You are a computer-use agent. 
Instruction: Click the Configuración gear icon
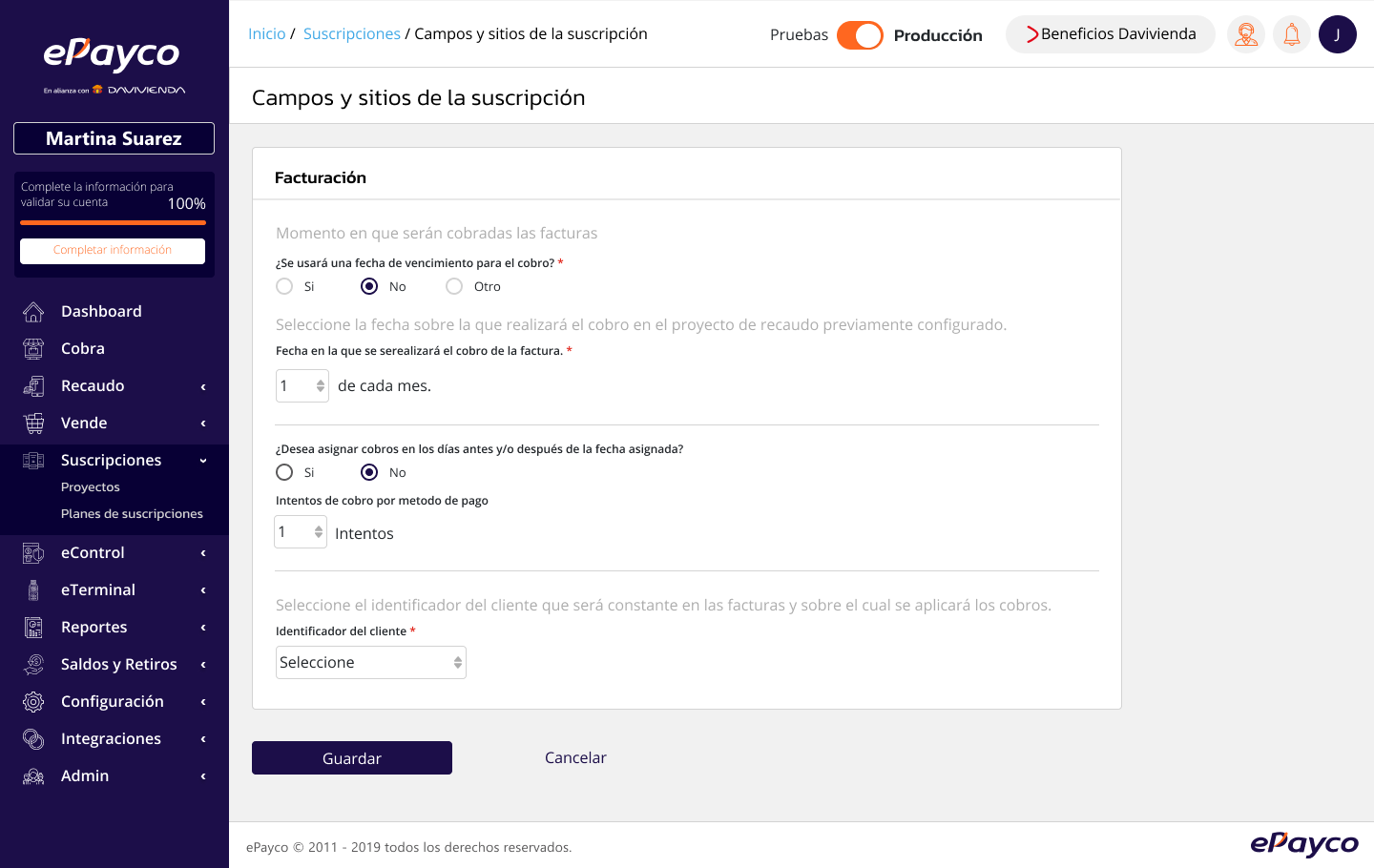33,702
